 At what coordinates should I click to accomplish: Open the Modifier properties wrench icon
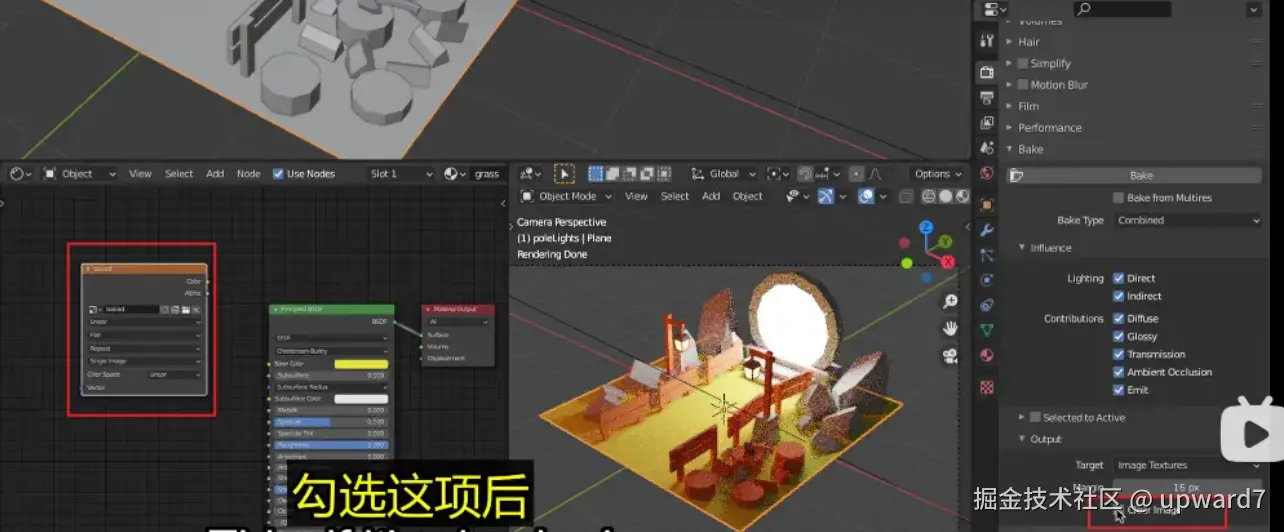pyautogui.click(x=987, y=230)
